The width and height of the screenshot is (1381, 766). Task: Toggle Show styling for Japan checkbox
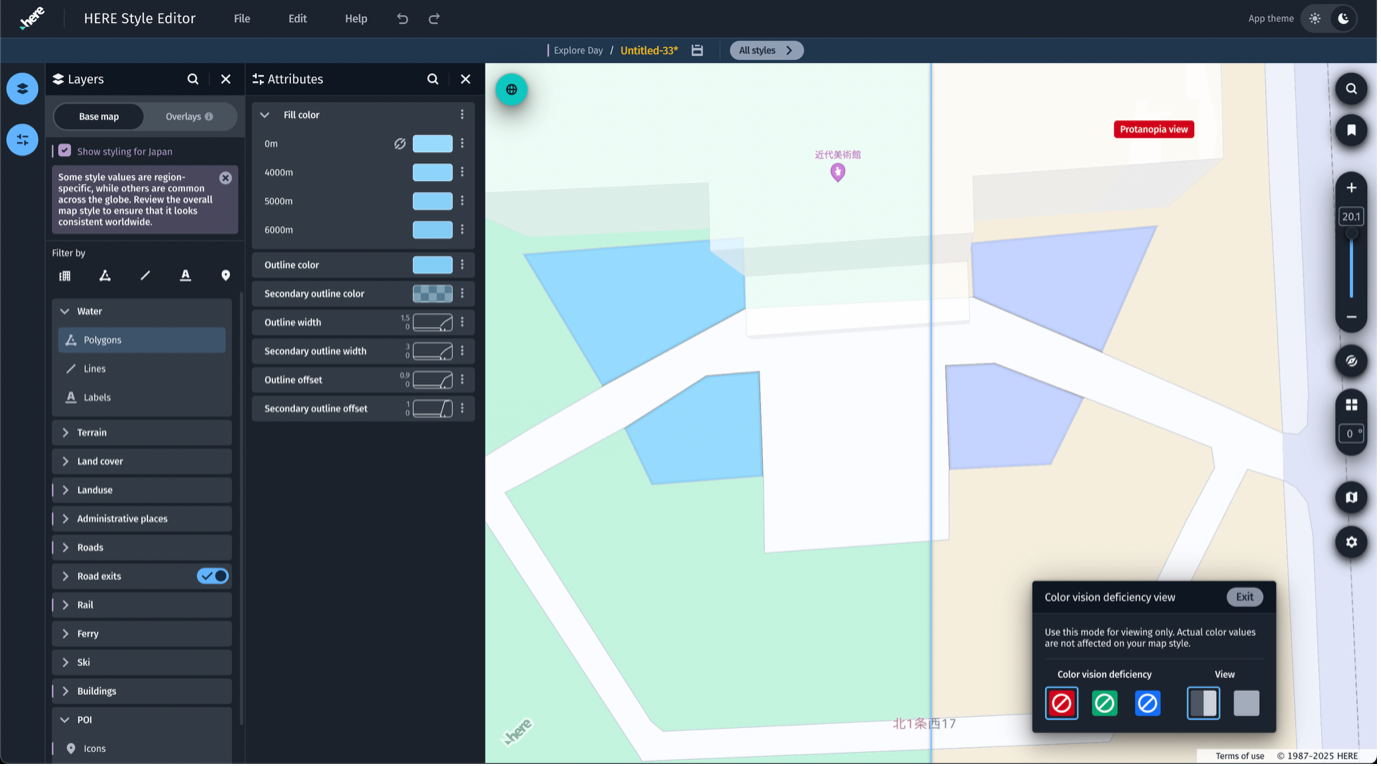click(x=65, y=151)
